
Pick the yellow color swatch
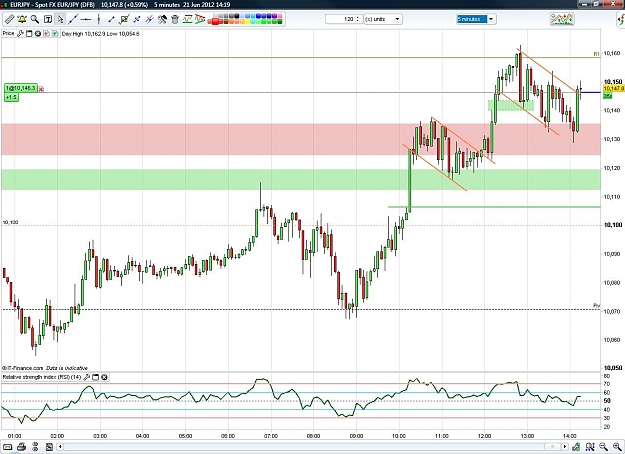click(248, 21)
